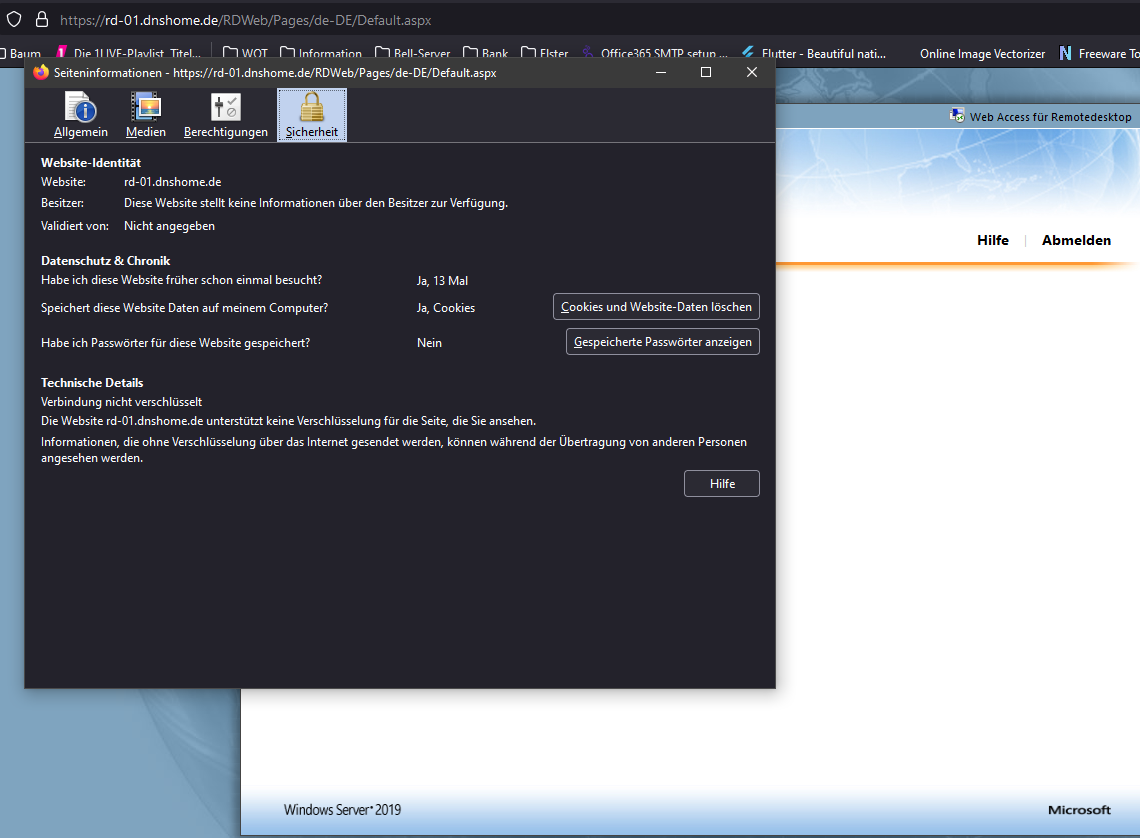The height and width of the screenshot is (838, 1140).
Task: Minimize the Seiteninformationen window
Action: pos(661,72)
